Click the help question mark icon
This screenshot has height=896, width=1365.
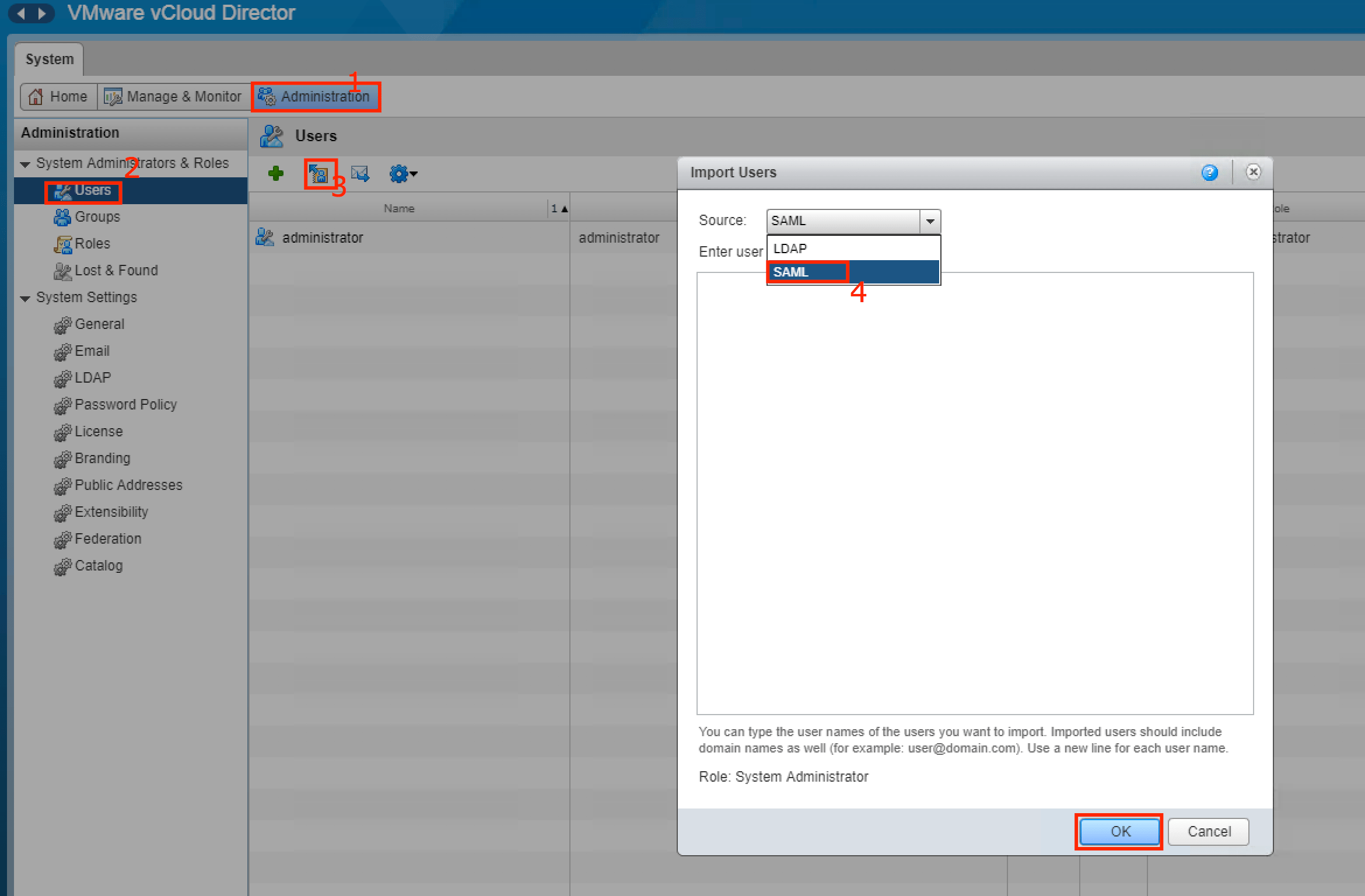1209,173
